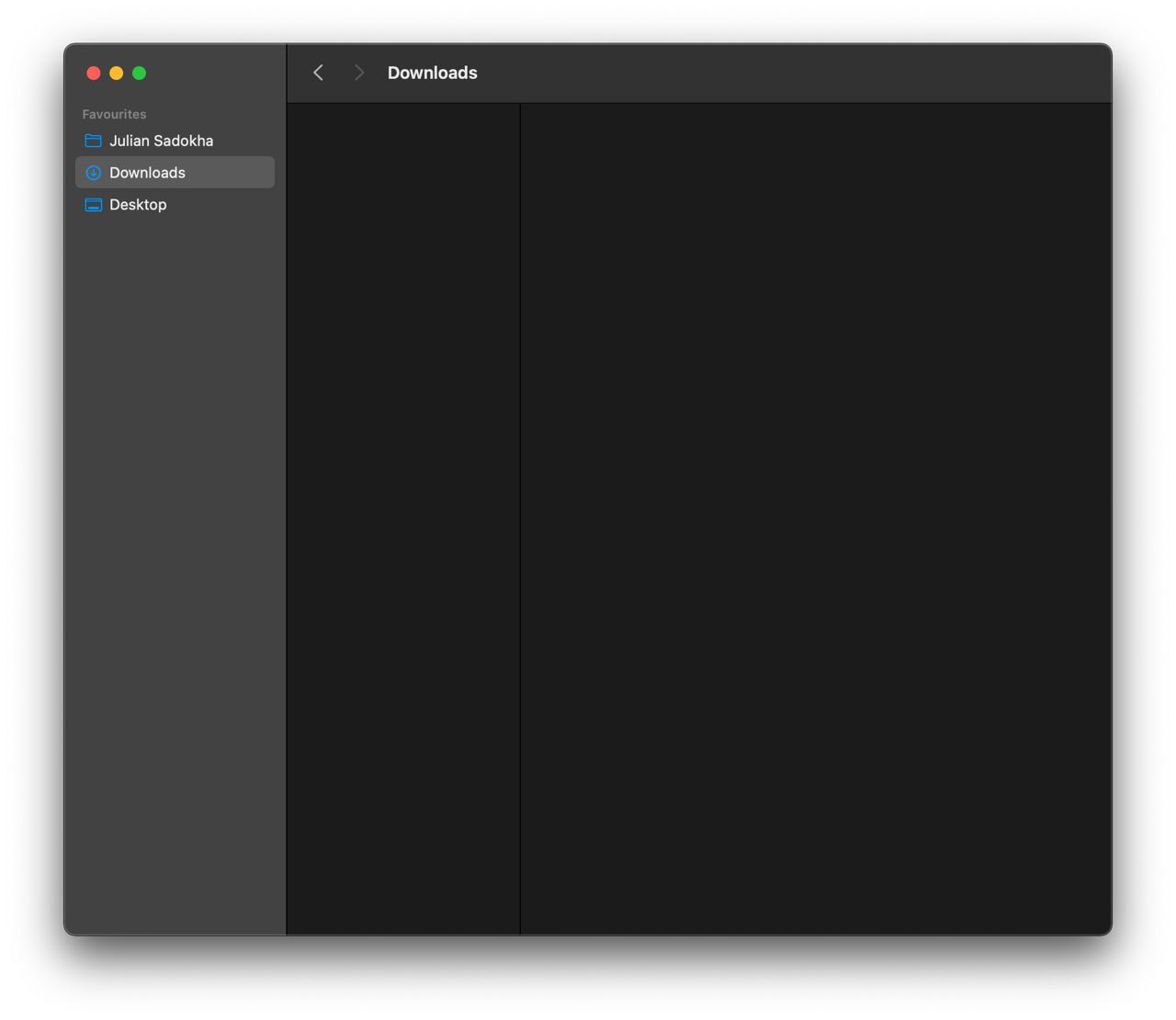Click the Downloads window title
Viewport: 1176px width, 1020px height.
432,73
